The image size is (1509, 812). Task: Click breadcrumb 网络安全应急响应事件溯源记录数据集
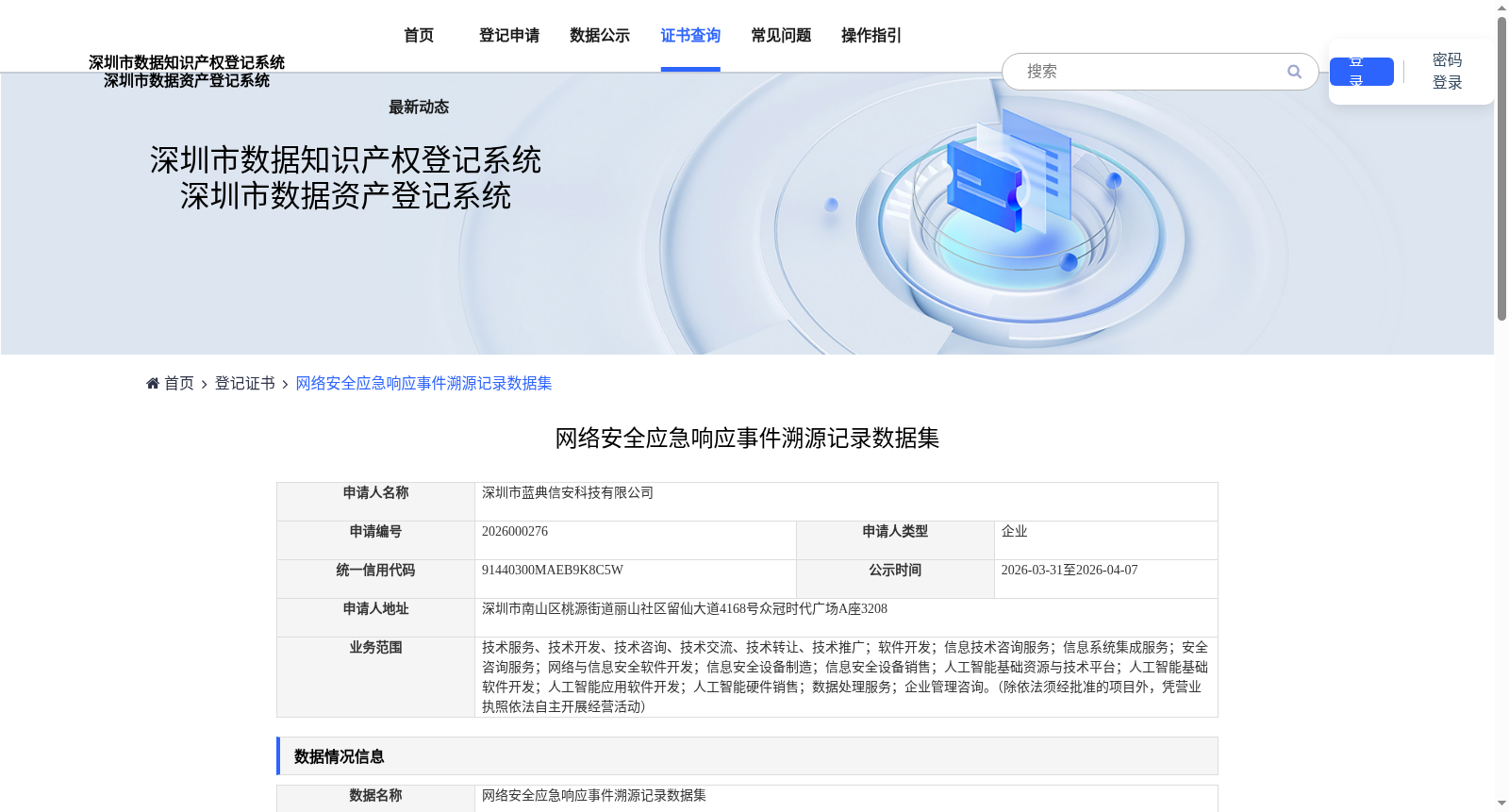[423, 383]
